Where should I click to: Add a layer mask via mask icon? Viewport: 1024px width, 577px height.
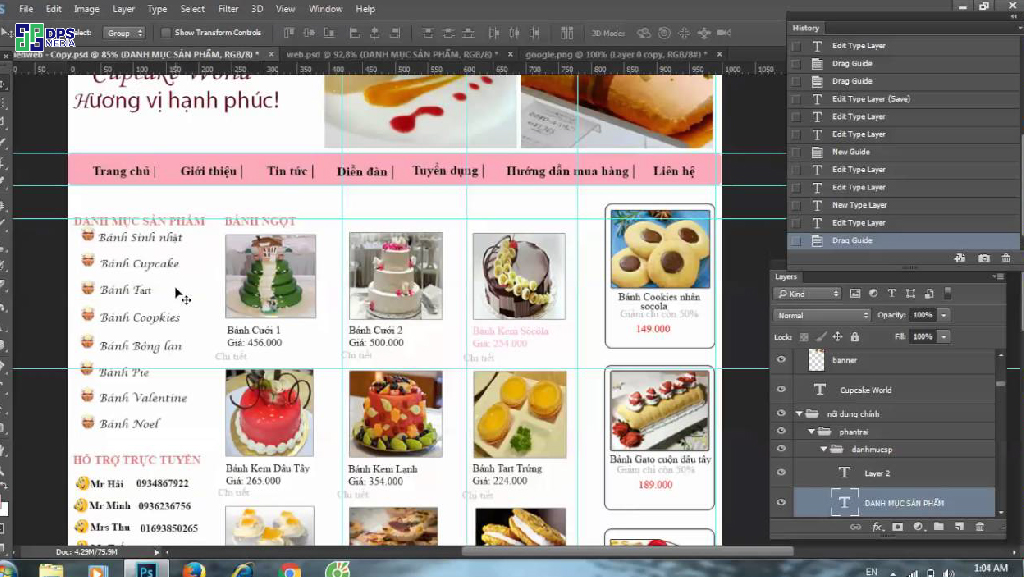pyautogui.click(x=897, y=527)
